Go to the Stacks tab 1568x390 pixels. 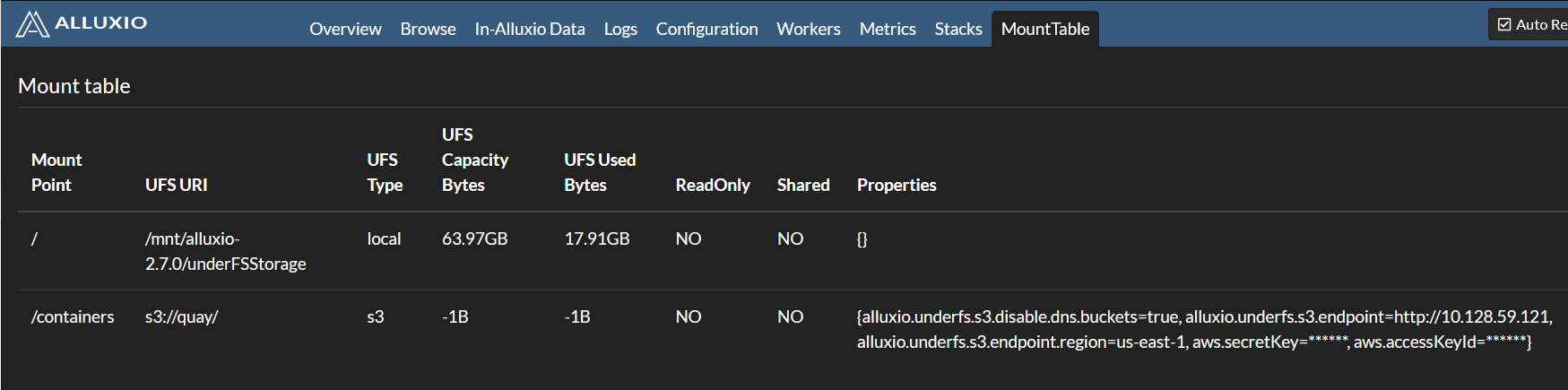click(958, 29)
